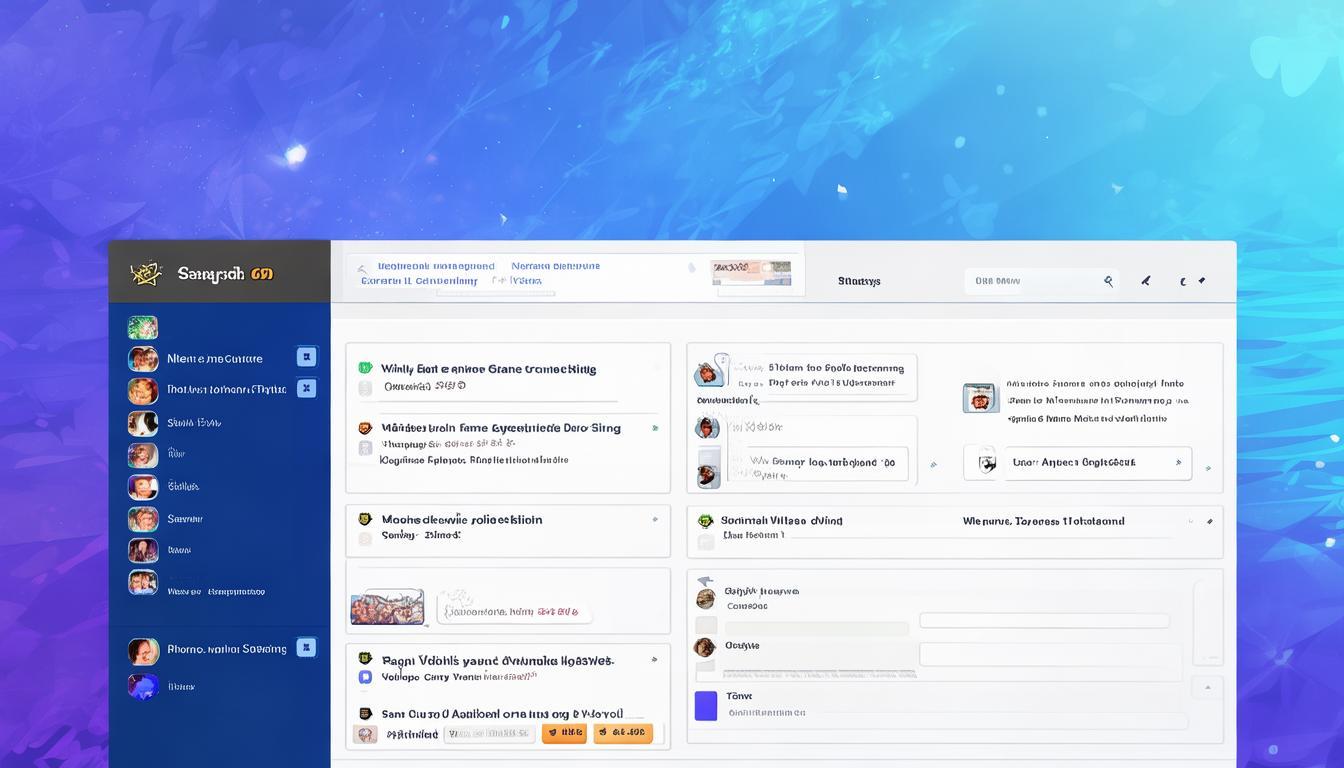Toggle the square button on the third sidebar row
This screenshot has width=1344, height=768.
(307, 388)
